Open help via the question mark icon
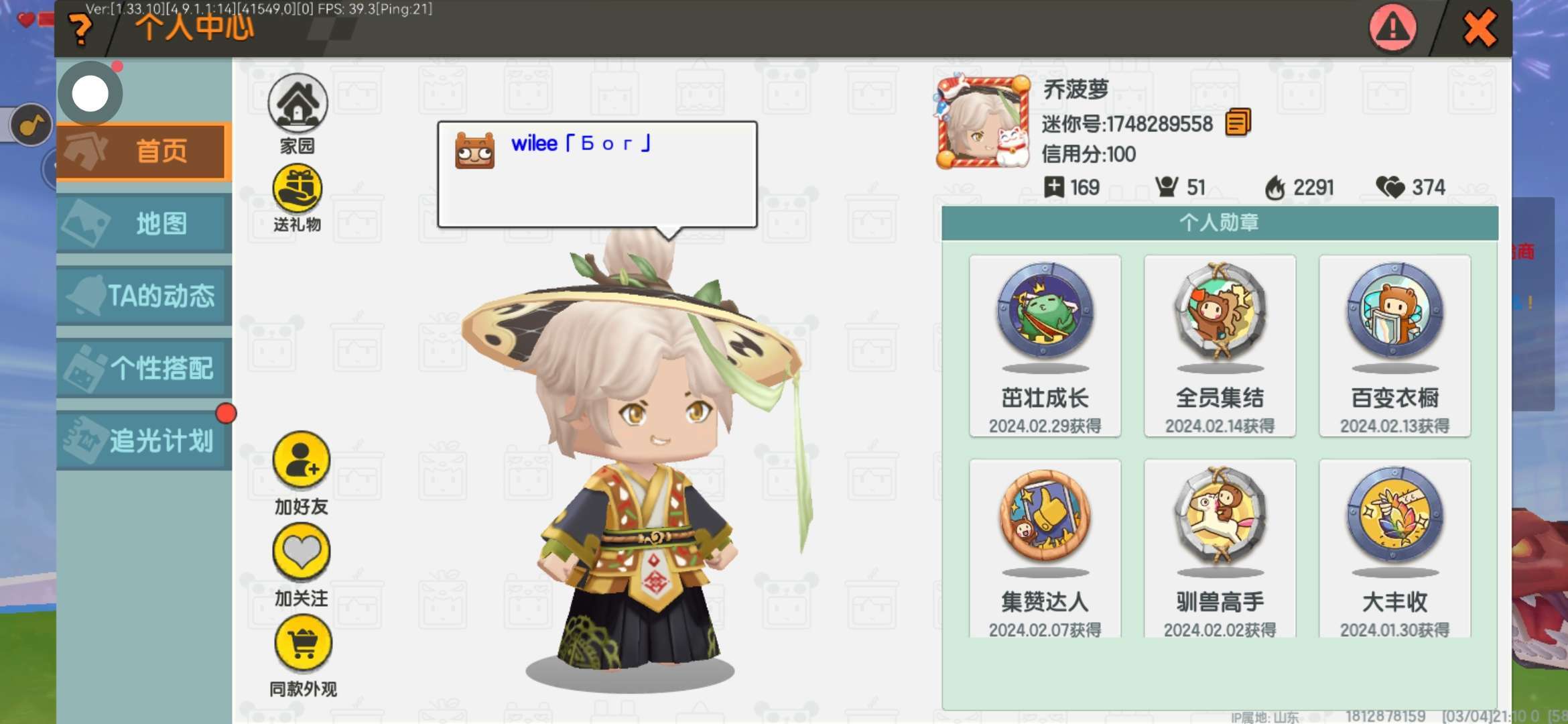 coord(81,29)
